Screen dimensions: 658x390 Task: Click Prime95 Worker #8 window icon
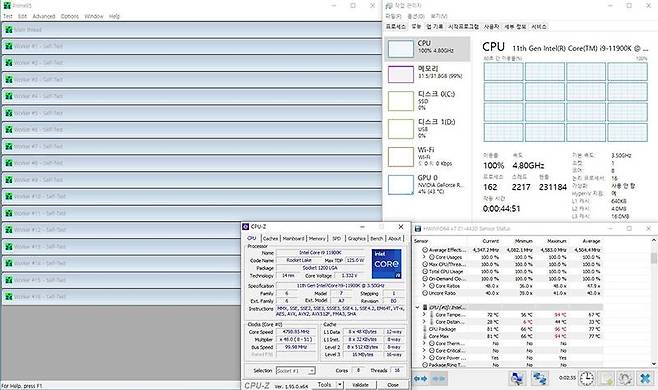pyautogui.click(x=8, y=163)
